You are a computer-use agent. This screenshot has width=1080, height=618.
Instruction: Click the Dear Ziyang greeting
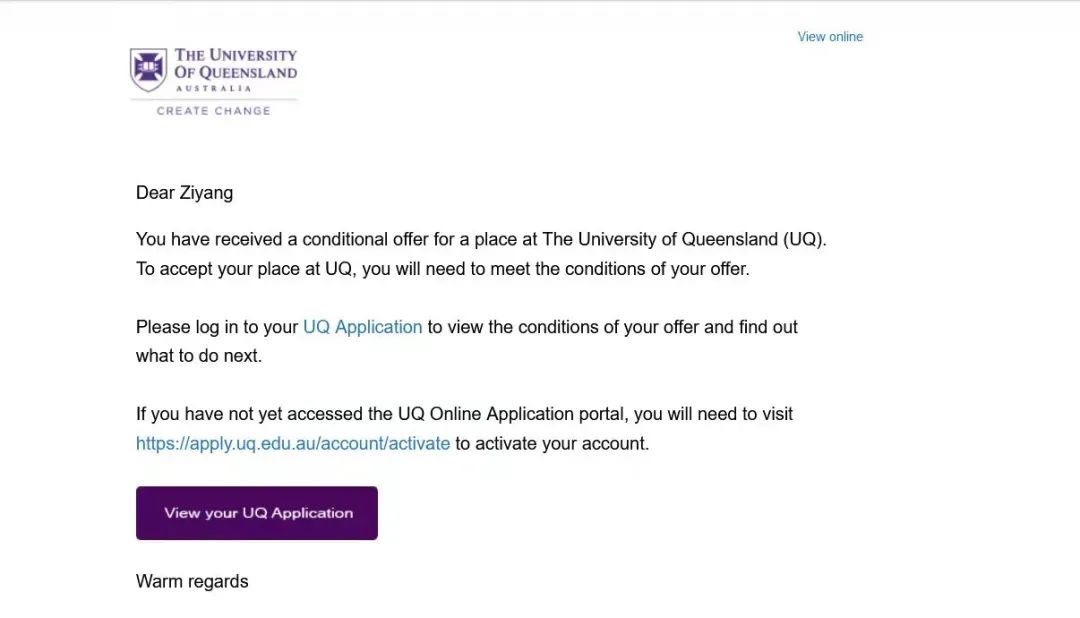pyautogui.click(x=185, y=193)
